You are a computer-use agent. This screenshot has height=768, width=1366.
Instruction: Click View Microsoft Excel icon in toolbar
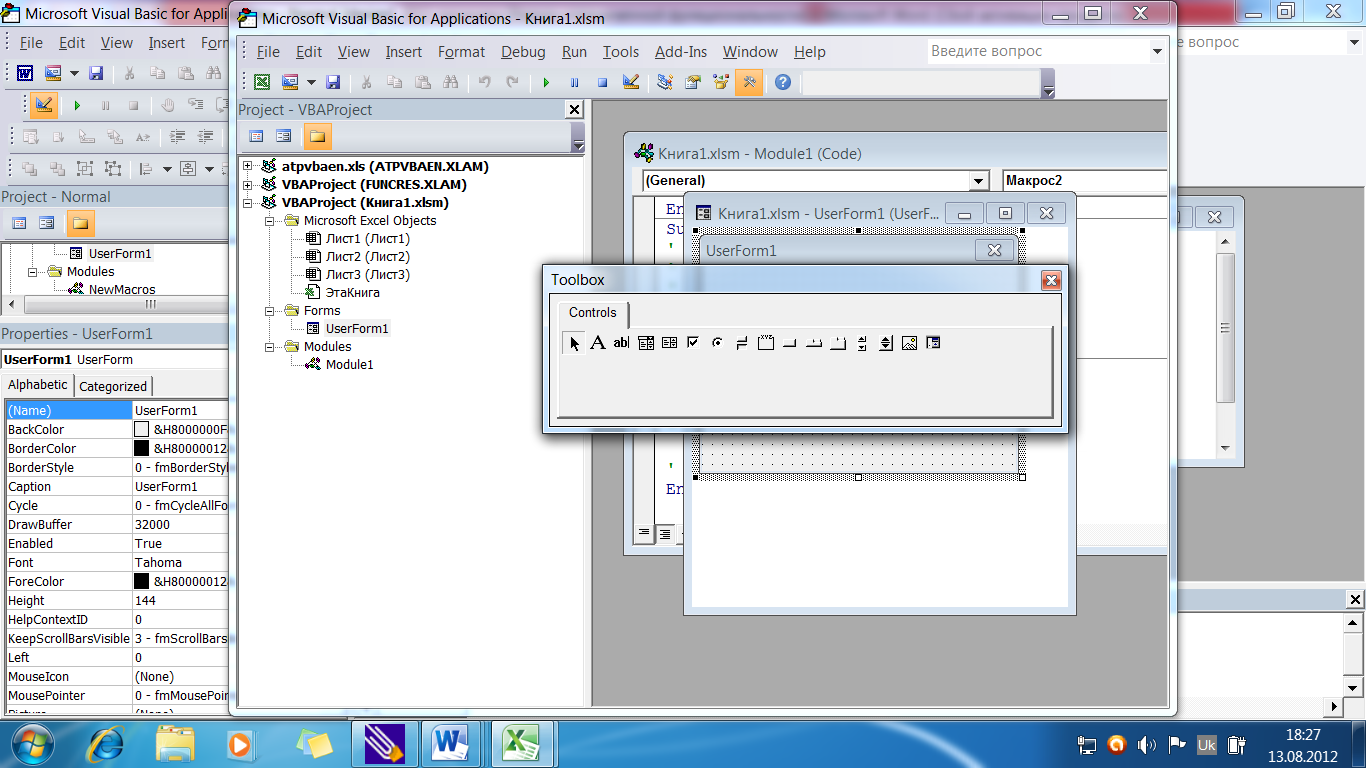tap(261, 82)
